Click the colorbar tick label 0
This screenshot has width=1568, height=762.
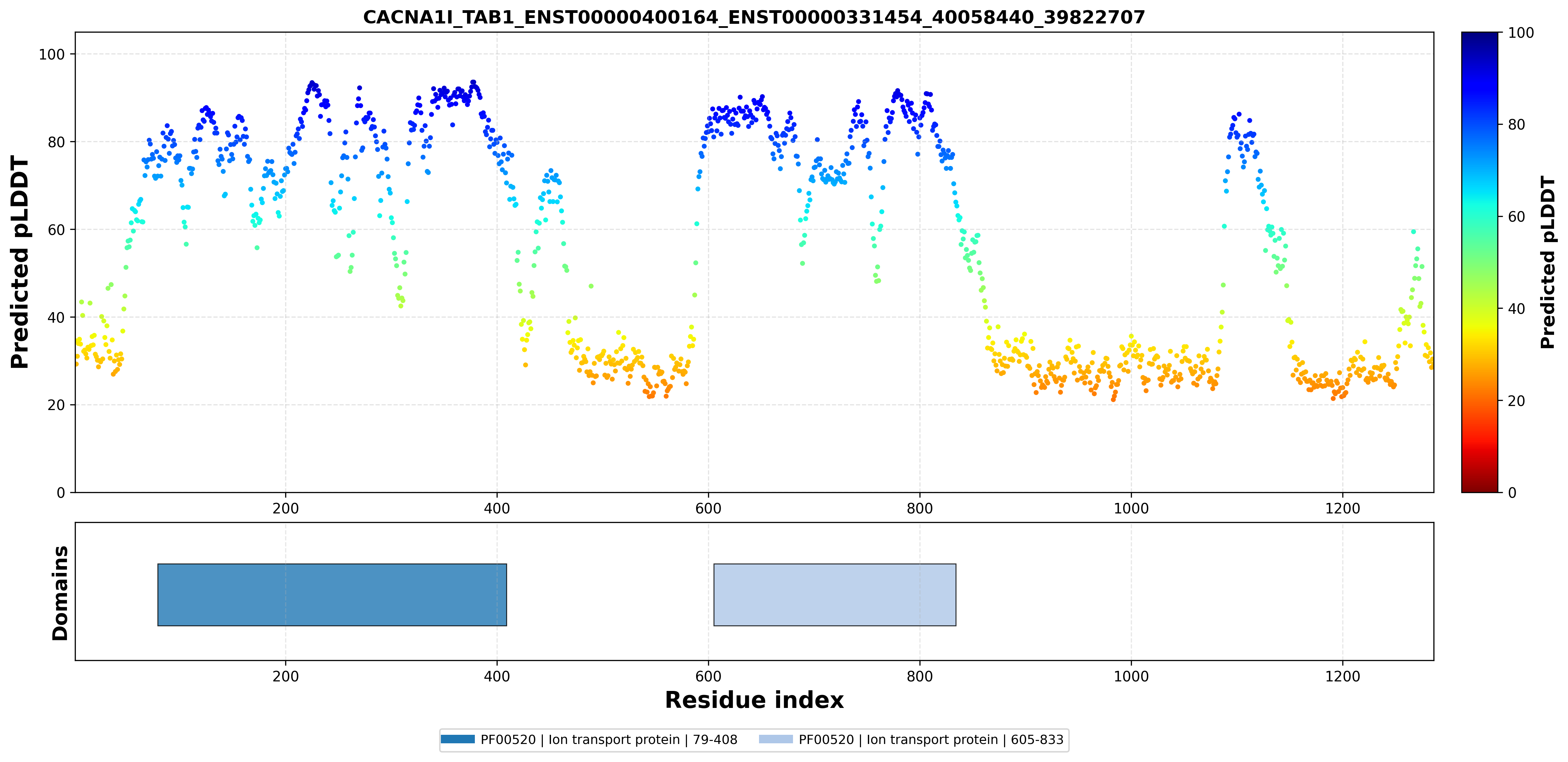[x=1512, y=493]
